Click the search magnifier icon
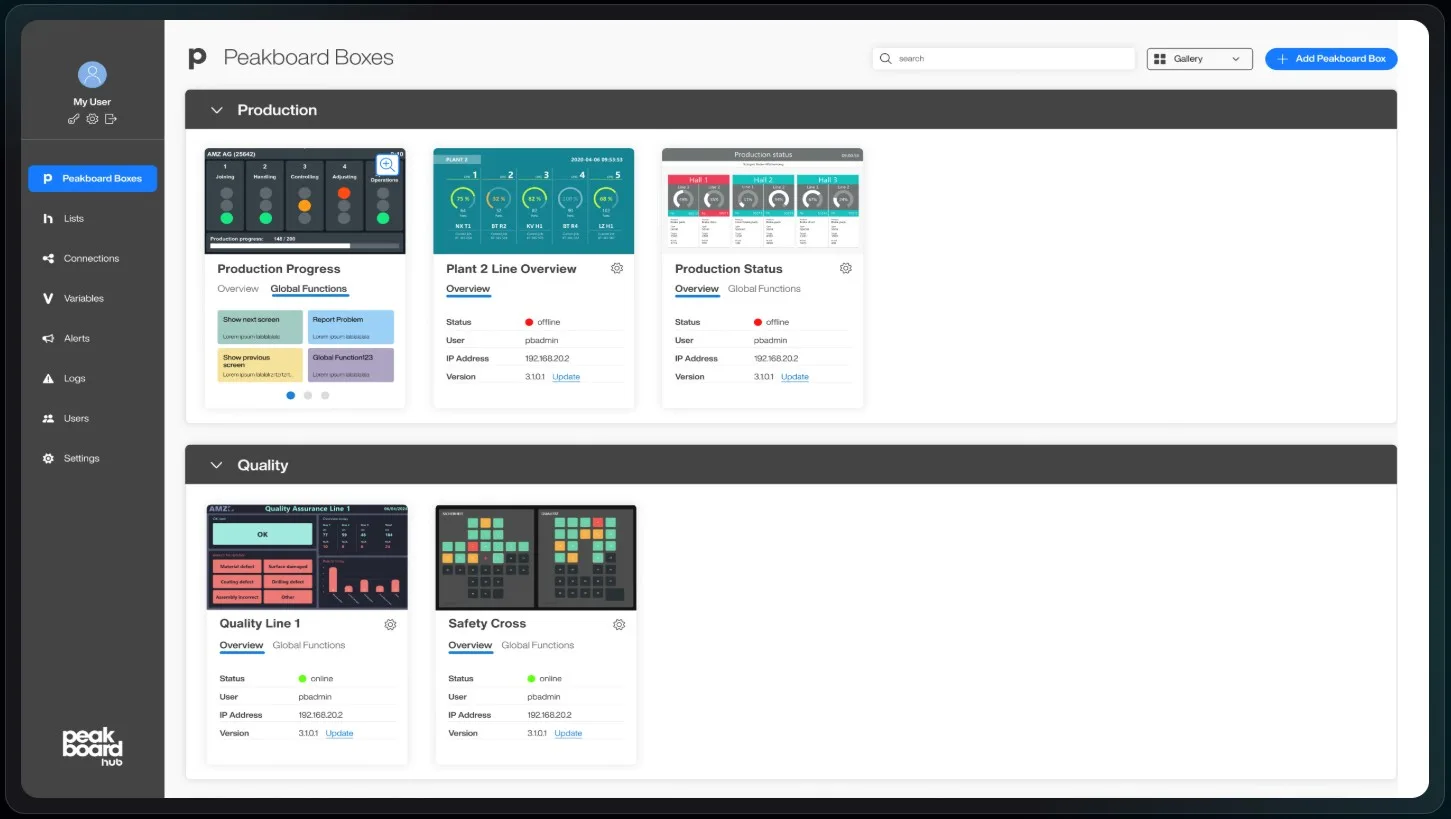Image resolution: width=1451 pixels, height=819 pixels. [x=885, y=59]
